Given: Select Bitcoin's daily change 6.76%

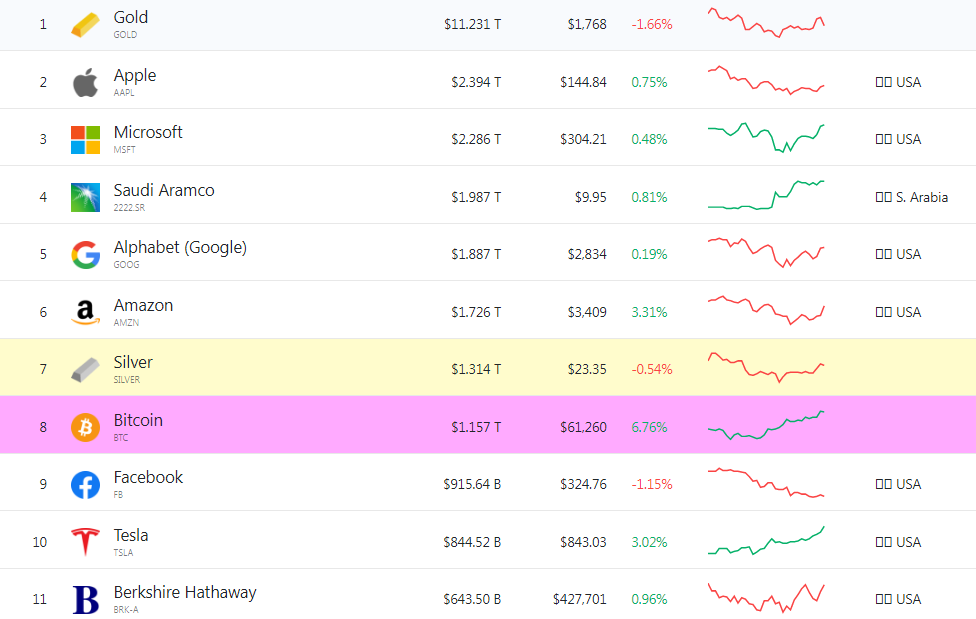Looking at the screenshot, I should 649,427.
